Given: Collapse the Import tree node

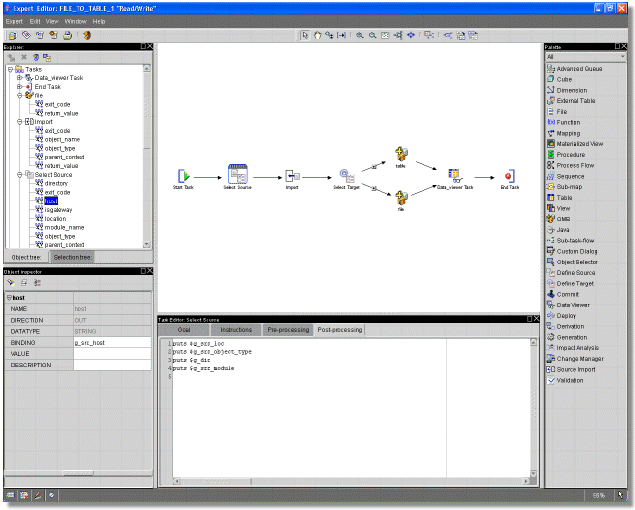Looking at the screenshot, I should coord(19,122).
